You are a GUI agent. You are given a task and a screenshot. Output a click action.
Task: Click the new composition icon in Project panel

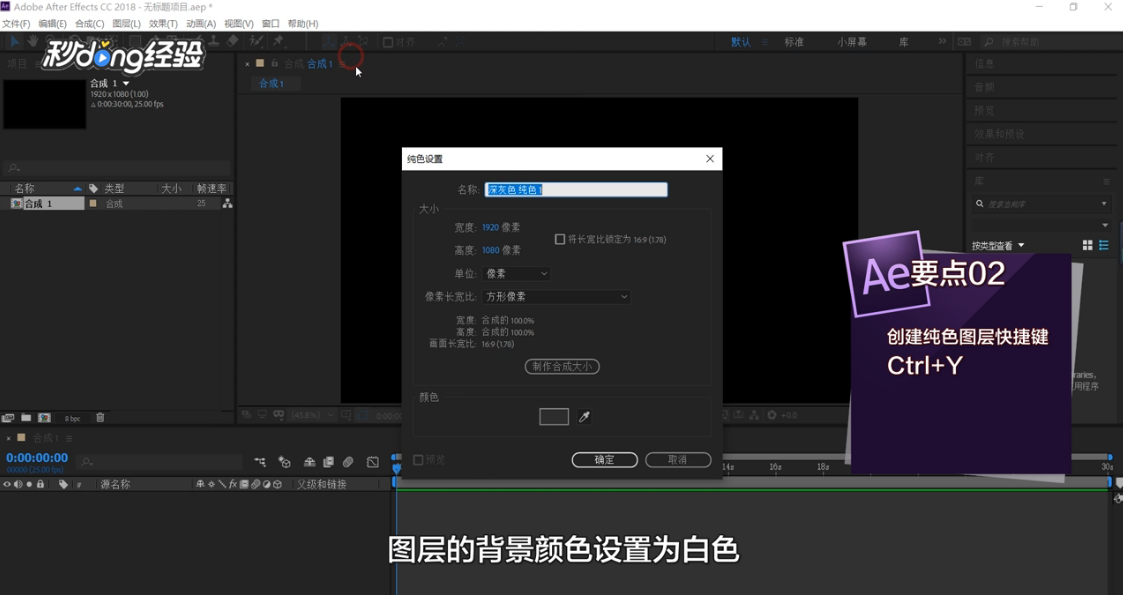(x=44, y=417)
